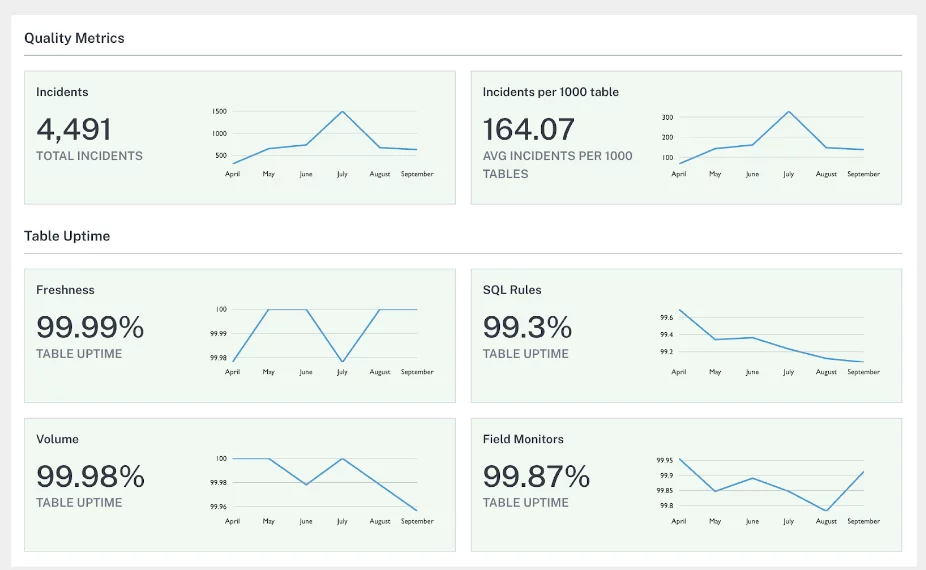Select April starting point on SQL Rules chart
This screenshot has height=570, width=926.
(679, 310)
